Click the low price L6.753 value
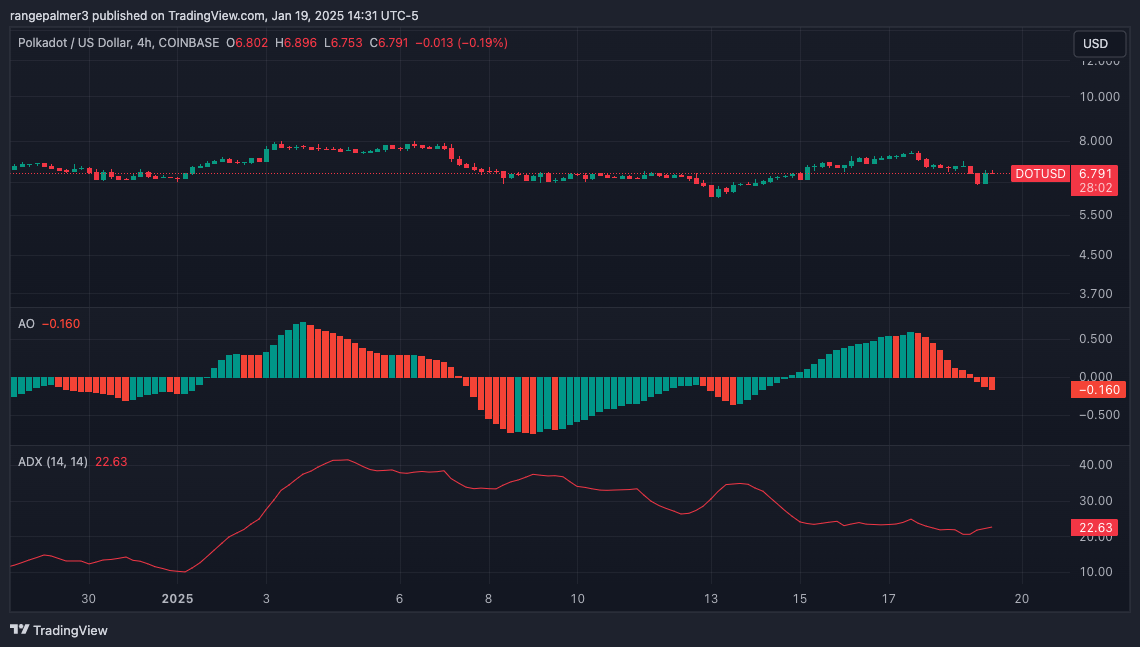1140x647 pixels. pyautogui.click(x=343, y=43)
